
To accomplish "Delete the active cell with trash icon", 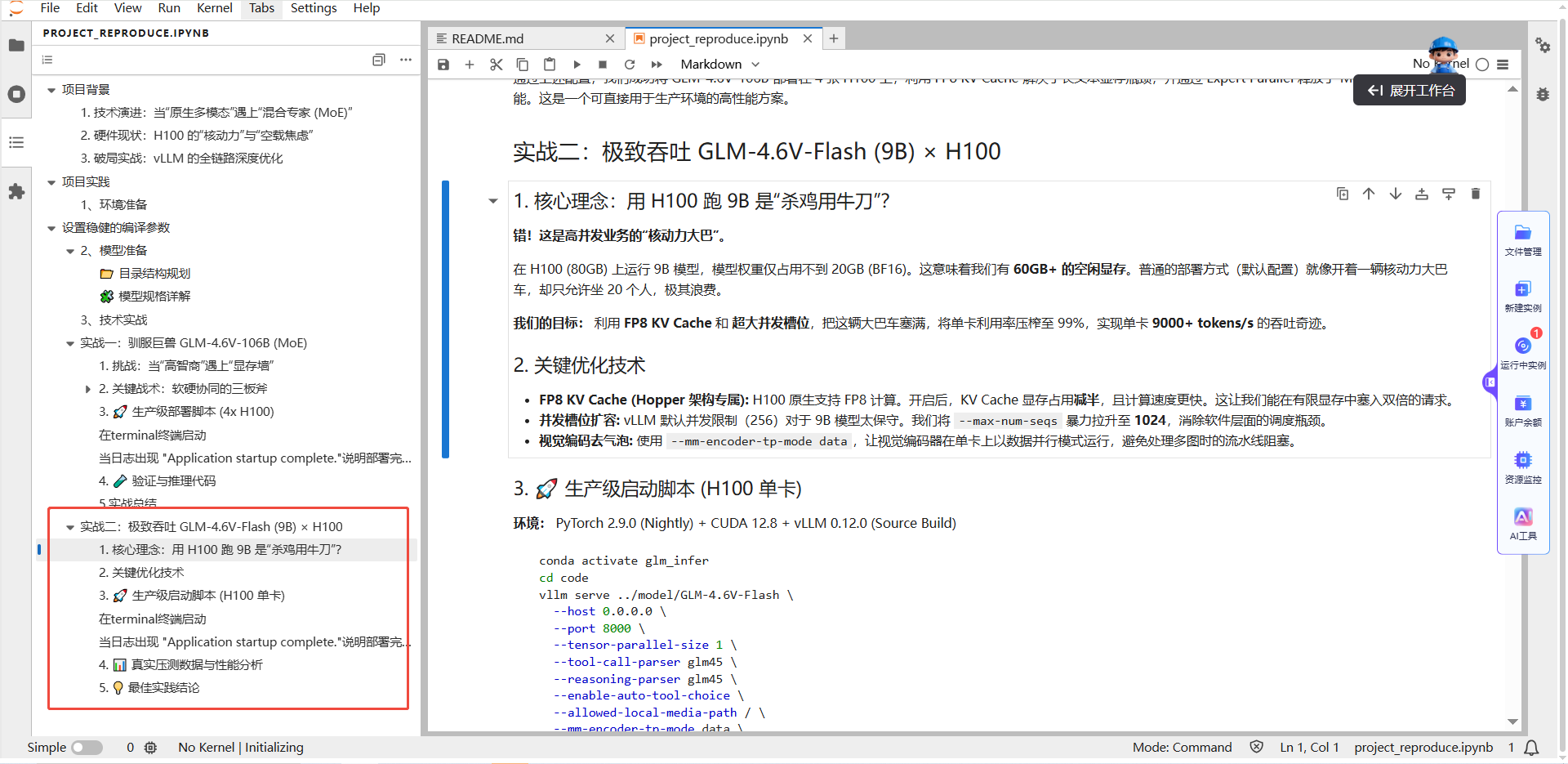I will coord(1476,194).
